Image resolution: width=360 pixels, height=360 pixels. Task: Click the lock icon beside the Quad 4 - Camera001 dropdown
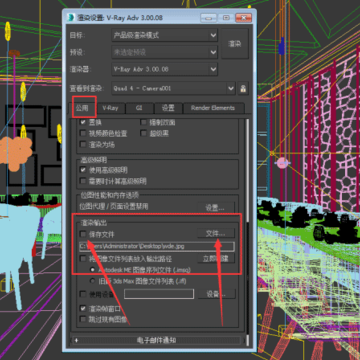tap(243, 89)
